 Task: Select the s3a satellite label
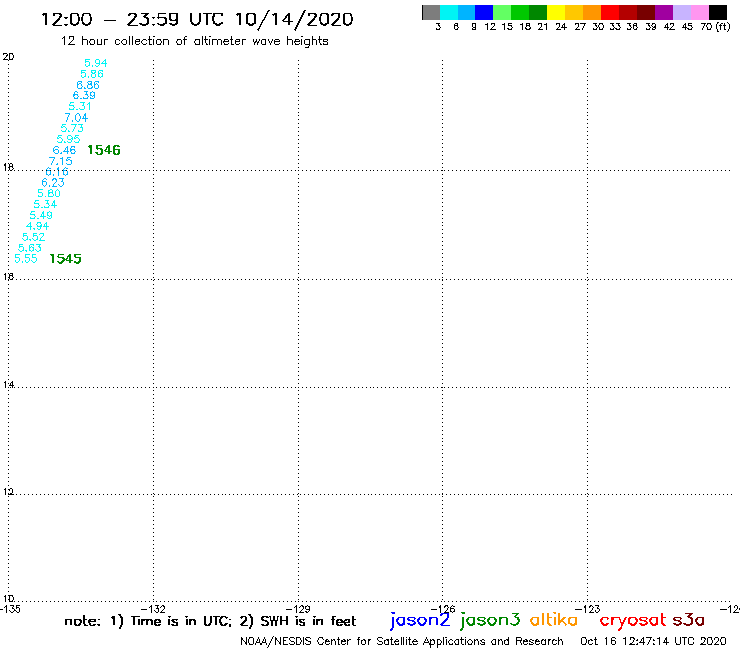click(x=689, y=620)
